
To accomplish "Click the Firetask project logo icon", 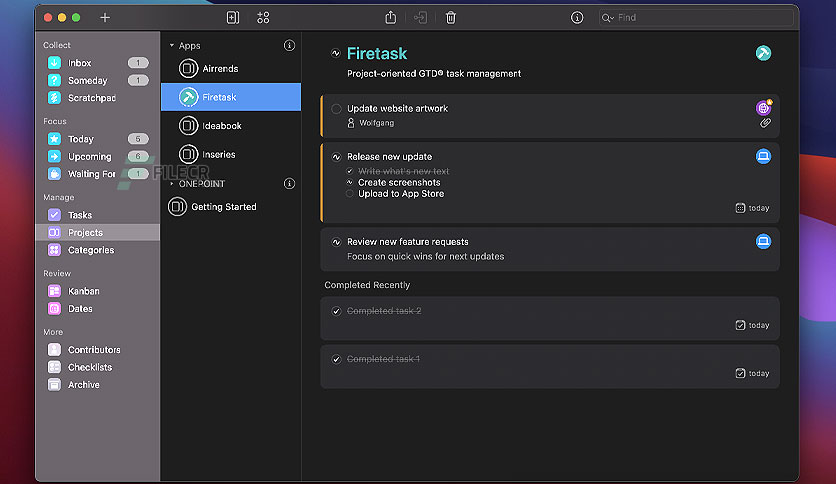I will point(763,53).
